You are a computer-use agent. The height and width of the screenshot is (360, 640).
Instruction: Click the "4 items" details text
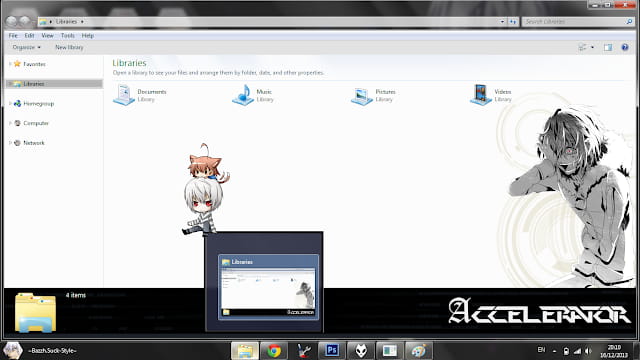click(x=76, y=295)
